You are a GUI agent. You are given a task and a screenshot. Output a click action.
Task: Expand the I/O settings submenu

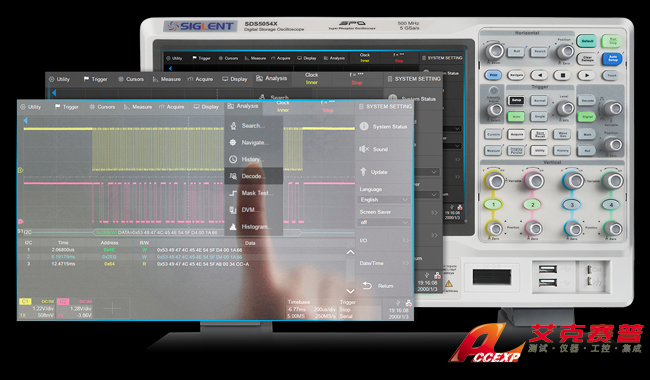point(384,240)
